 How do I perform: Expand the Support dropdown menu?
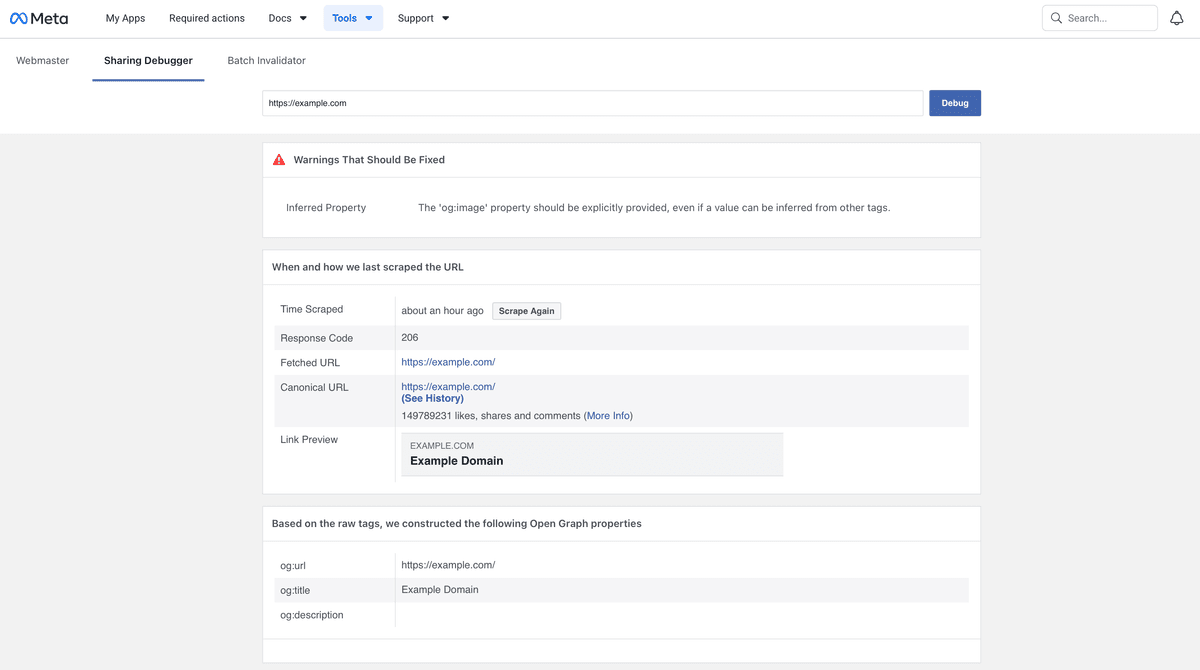point(424,18)
